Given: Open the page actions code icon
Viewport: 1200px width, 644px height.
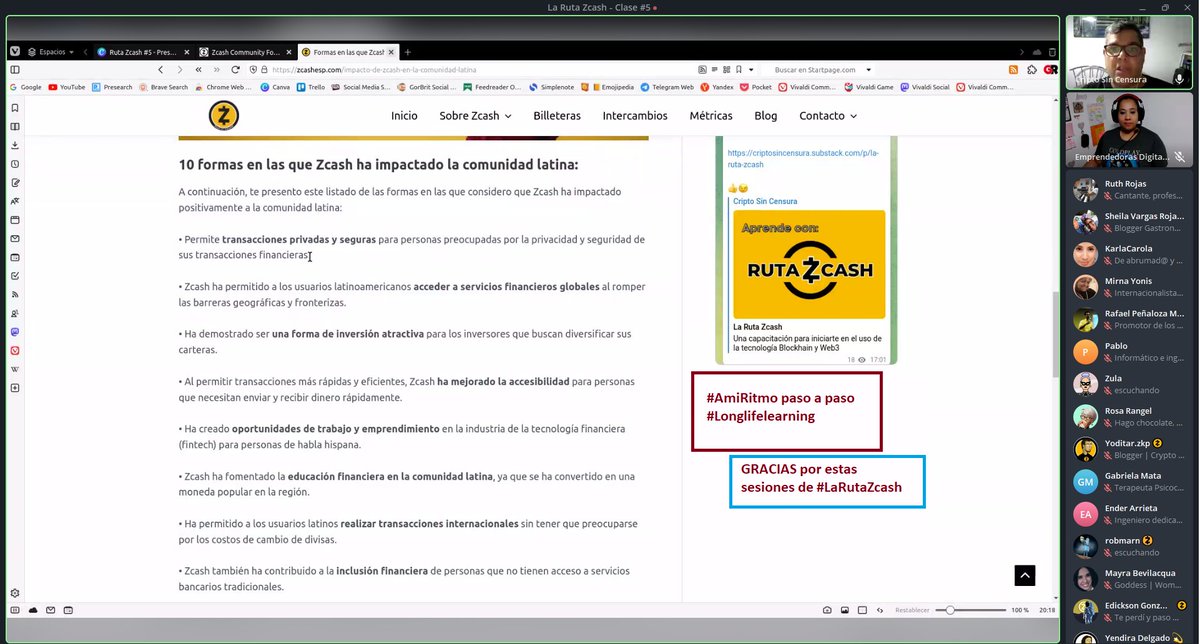Looking at the screenshot, I should tap(879, 610).
